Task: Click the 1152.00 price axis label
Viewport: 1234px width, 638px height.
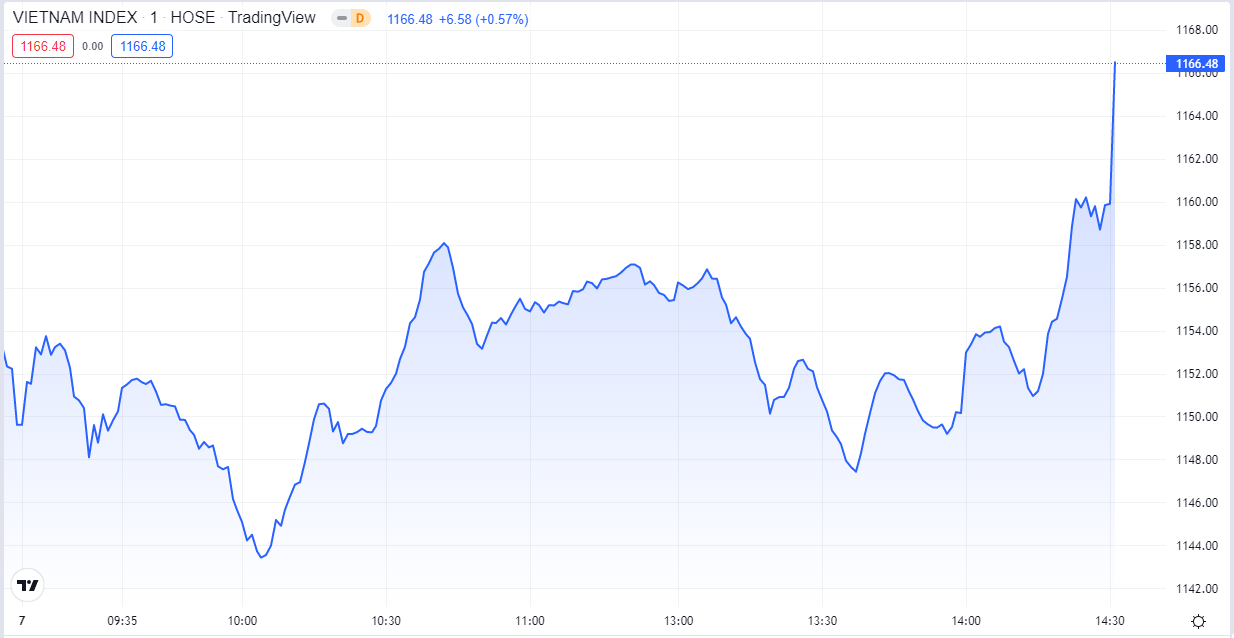Action: pyautogui.click(x=1197, y=374)
